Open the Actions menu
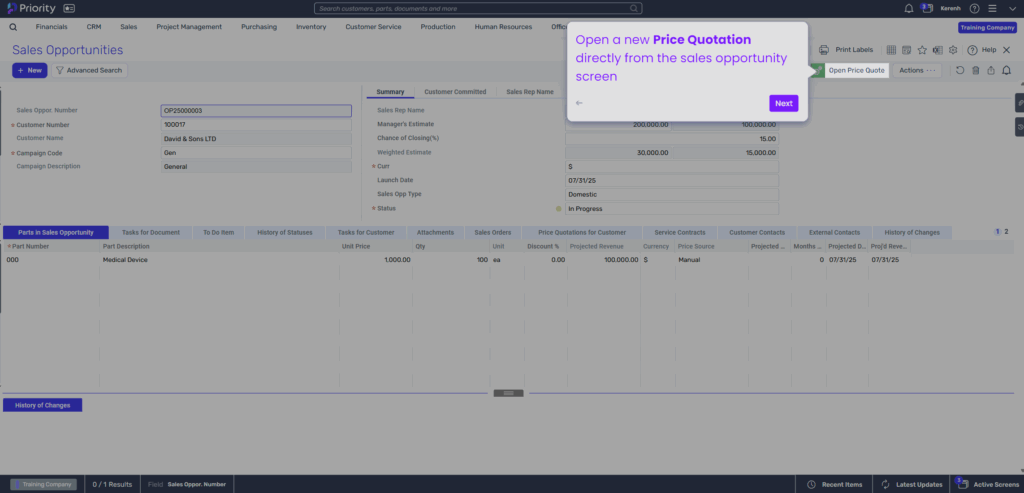This screenshot has width=1024, height=493. pos(917,70)
